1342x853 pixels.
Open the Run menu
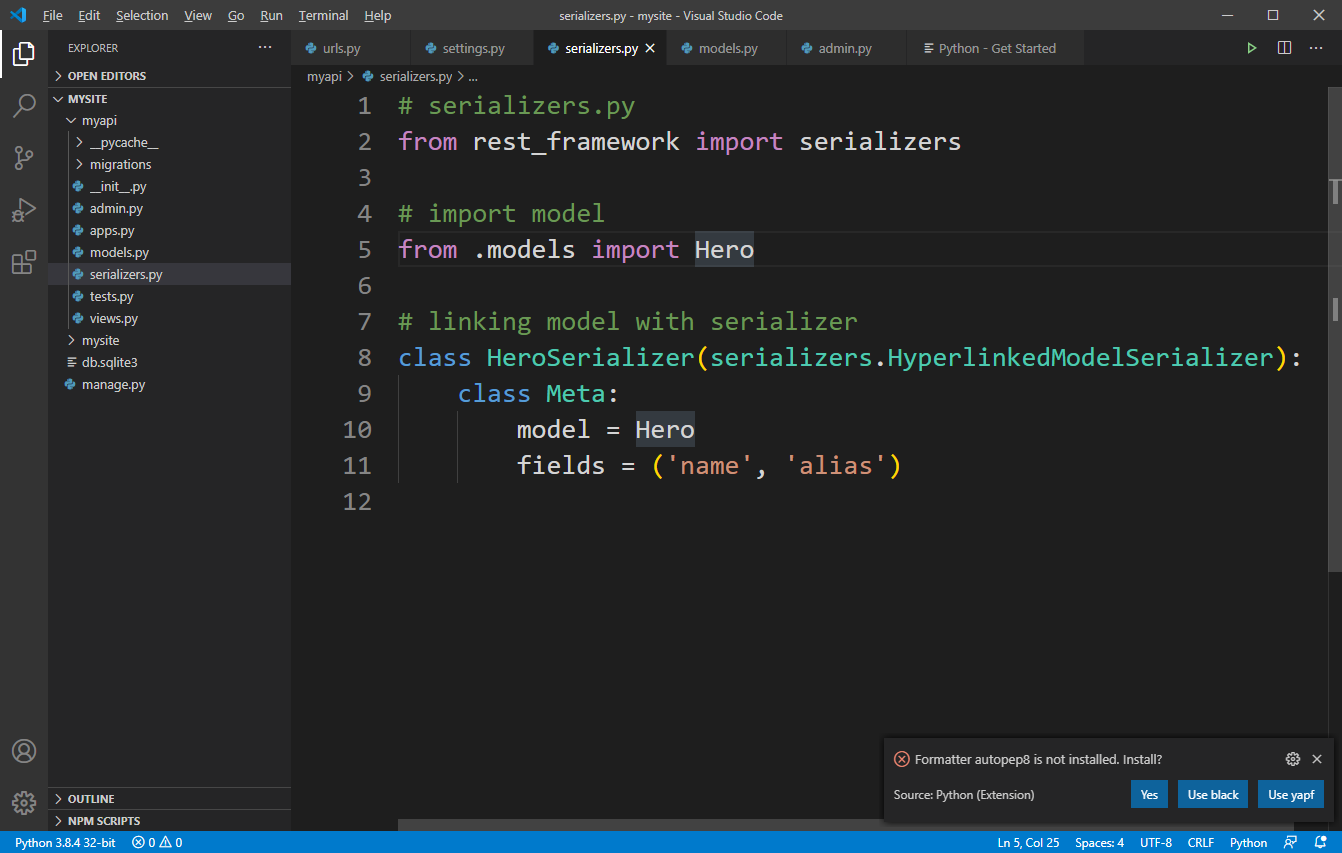point(271,16)
